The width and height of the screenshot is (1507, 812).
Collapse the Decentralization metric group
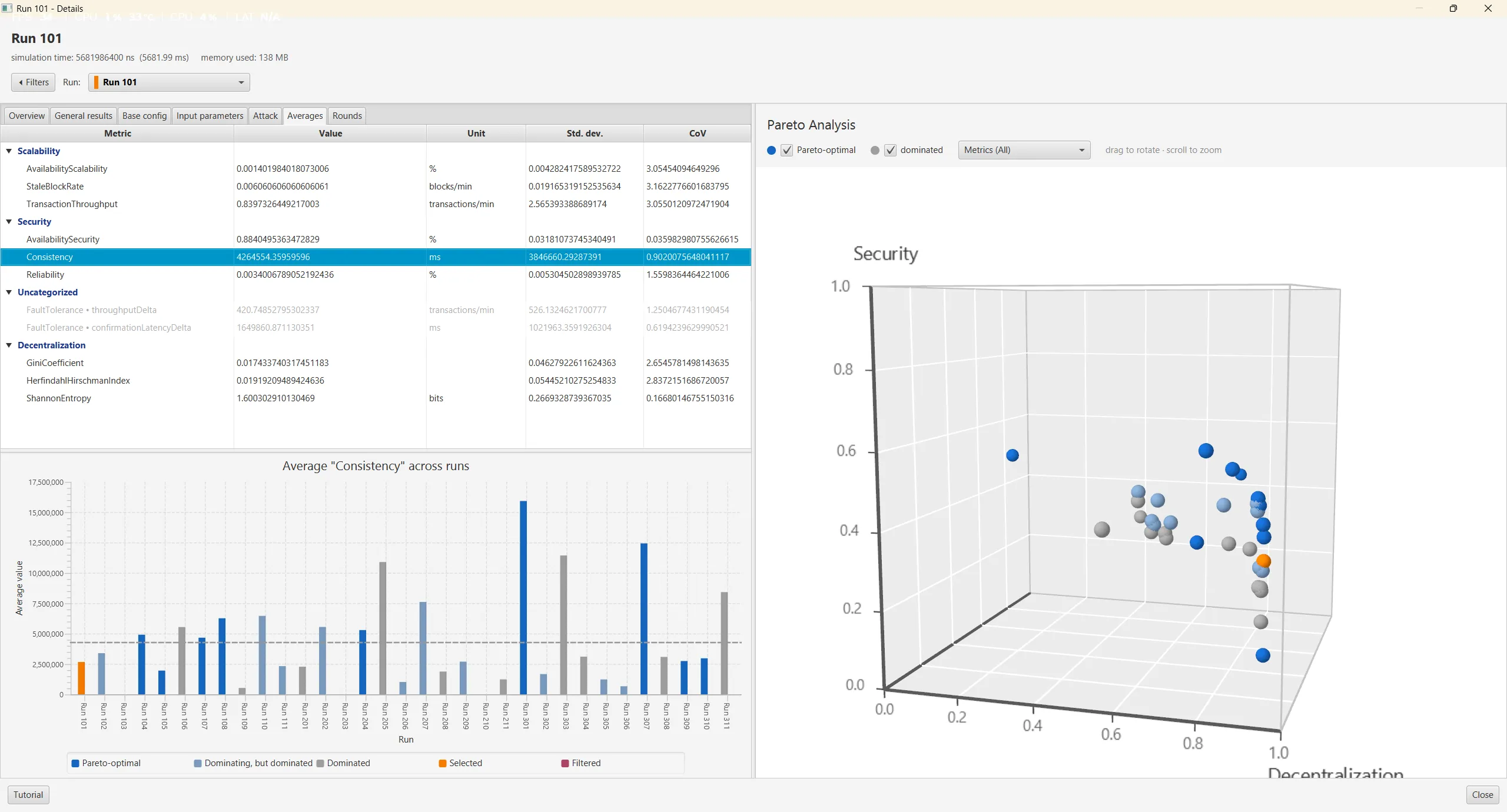pos(9,345)
